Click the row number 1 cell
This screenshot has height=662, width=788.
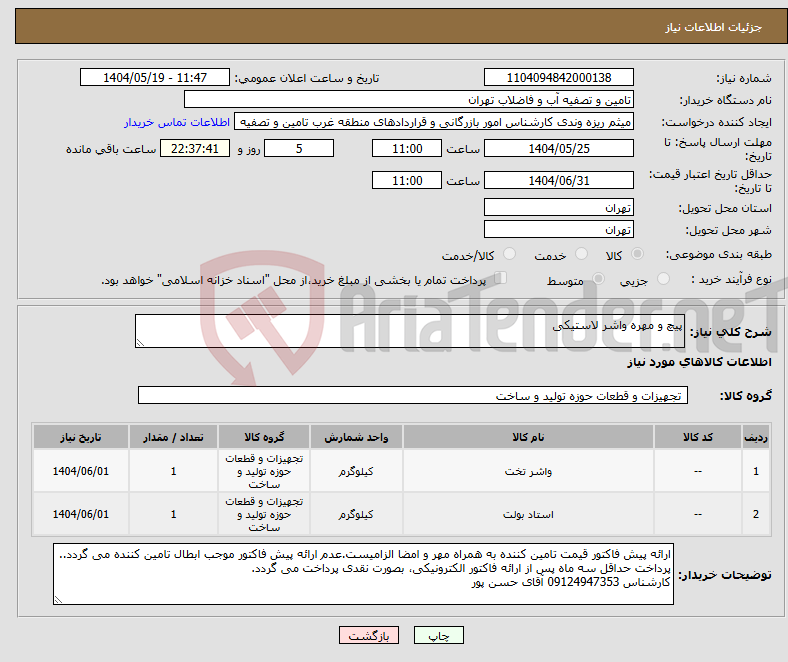(756, 471)
